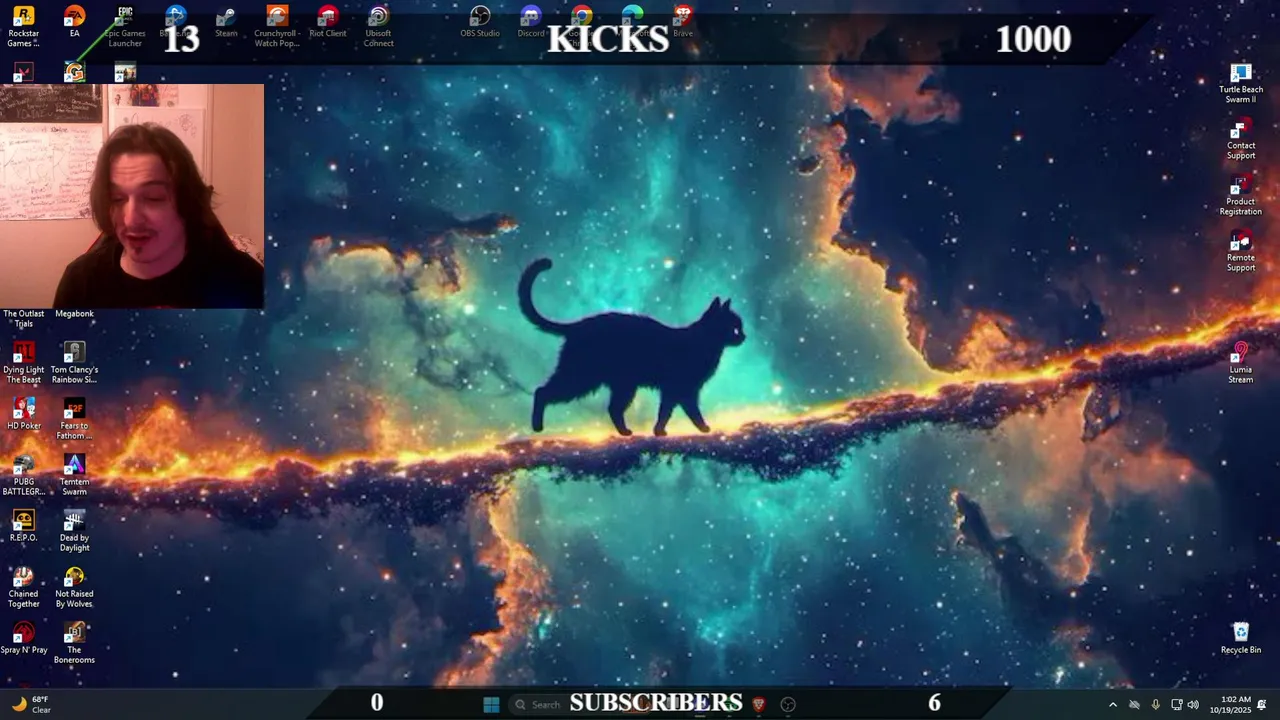
Task: Launch the EA app shortcut
Action: click(x=74, y=22)
